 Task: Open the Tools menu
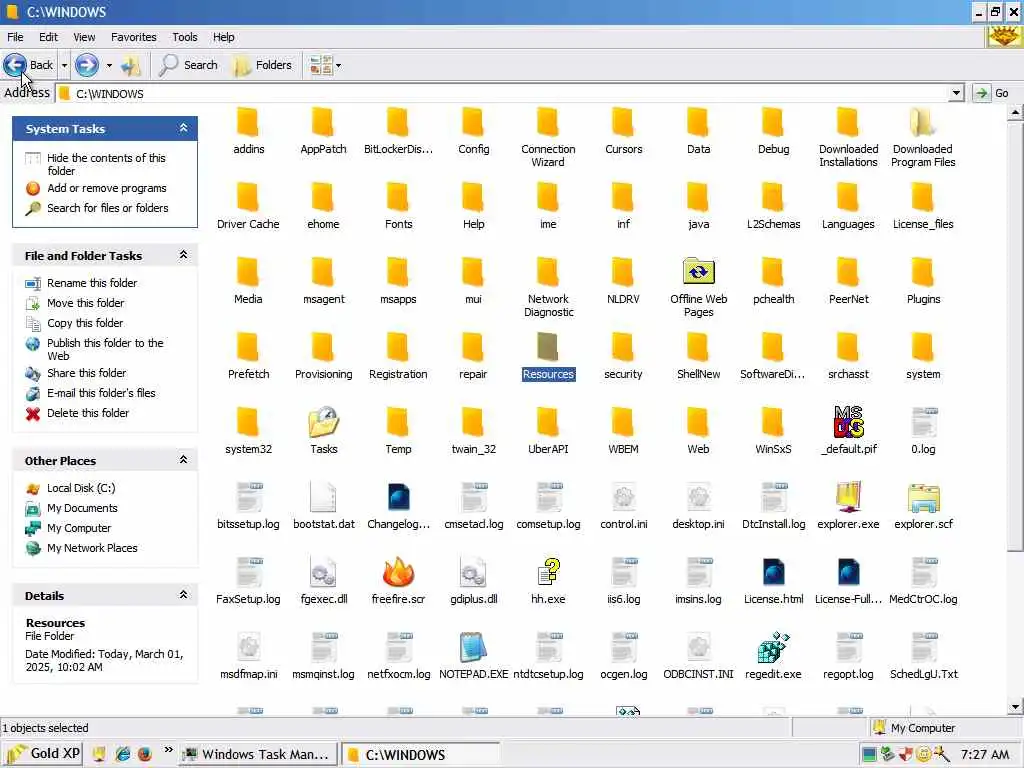pos(185,37)
